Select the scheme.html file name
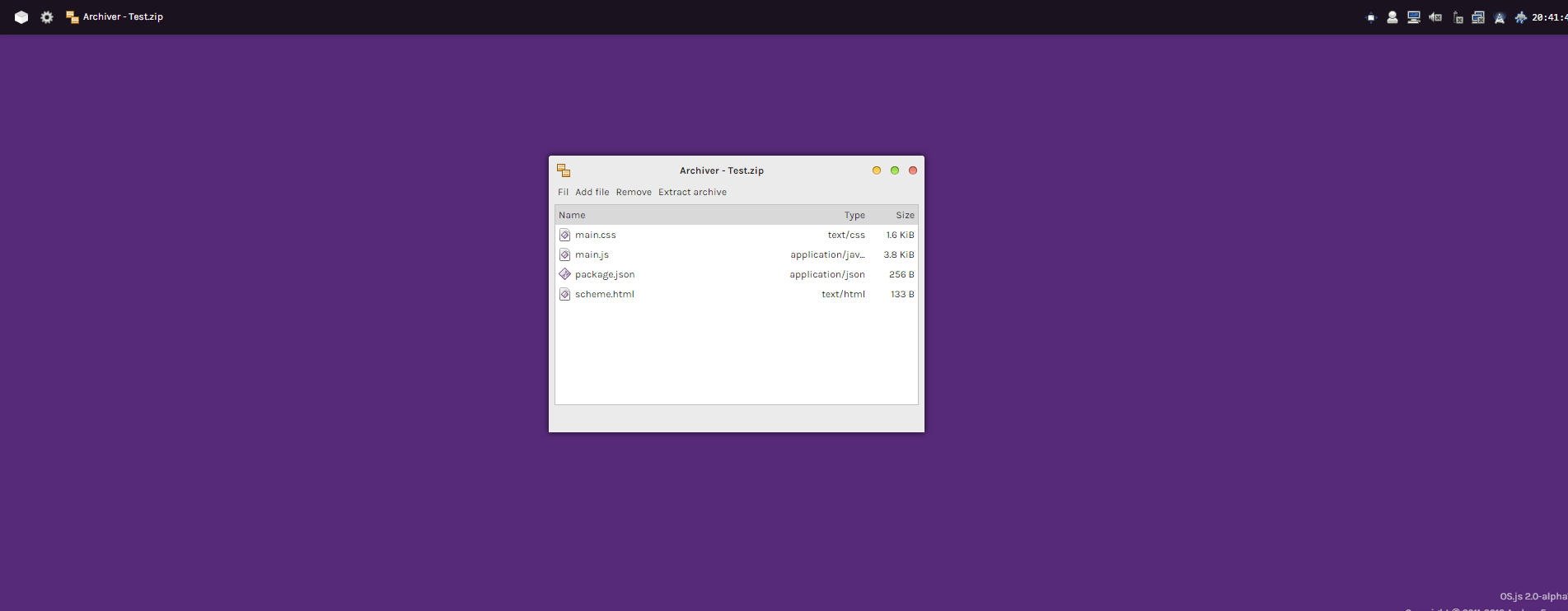Viewport: 1568px width, 611px height. point(605,294)
